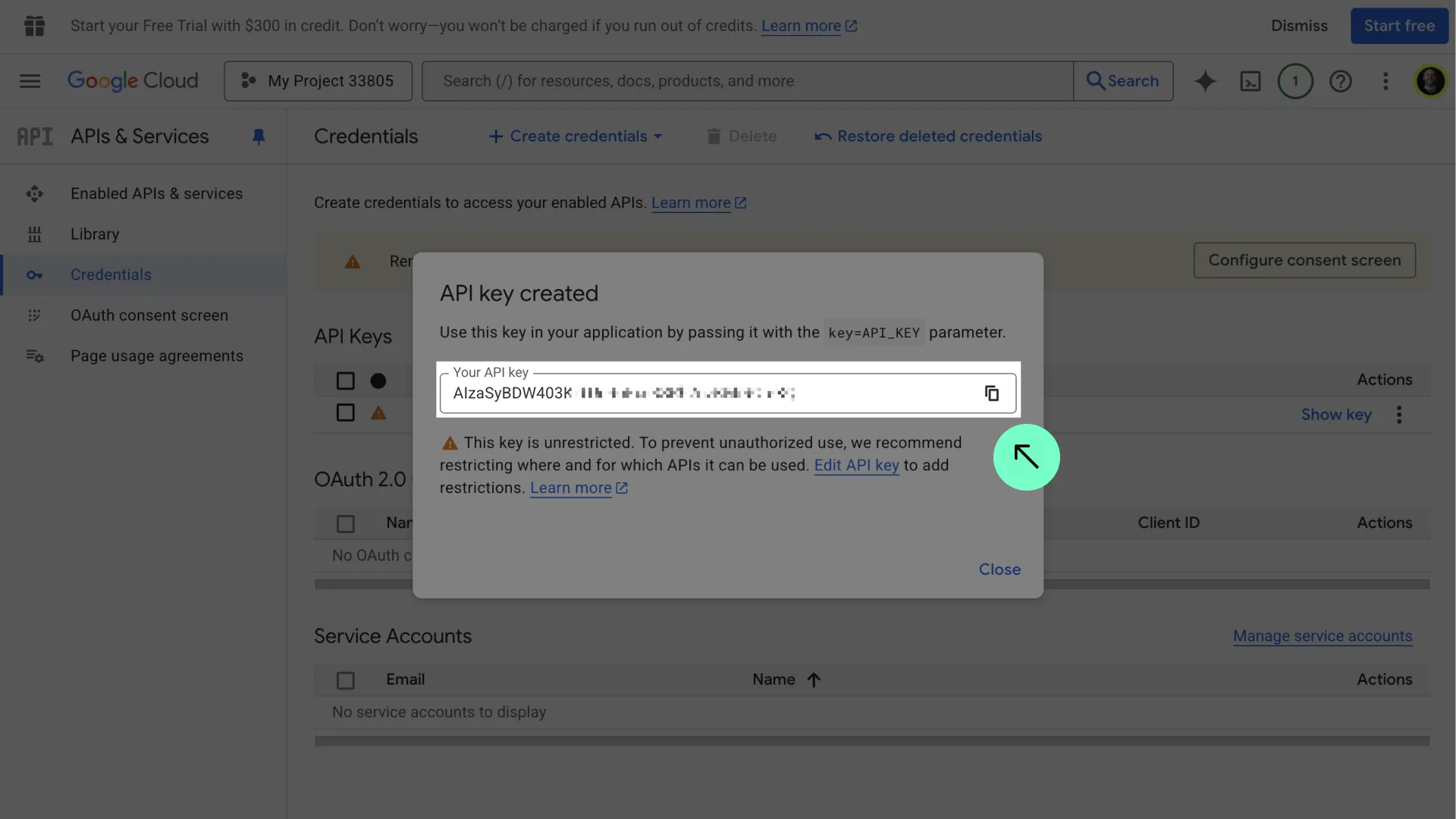Screen dimensions: 1456x819
Task: Open the top bar three-dot settings menu
Action: pyautogui.click(x=1385, y=81)
